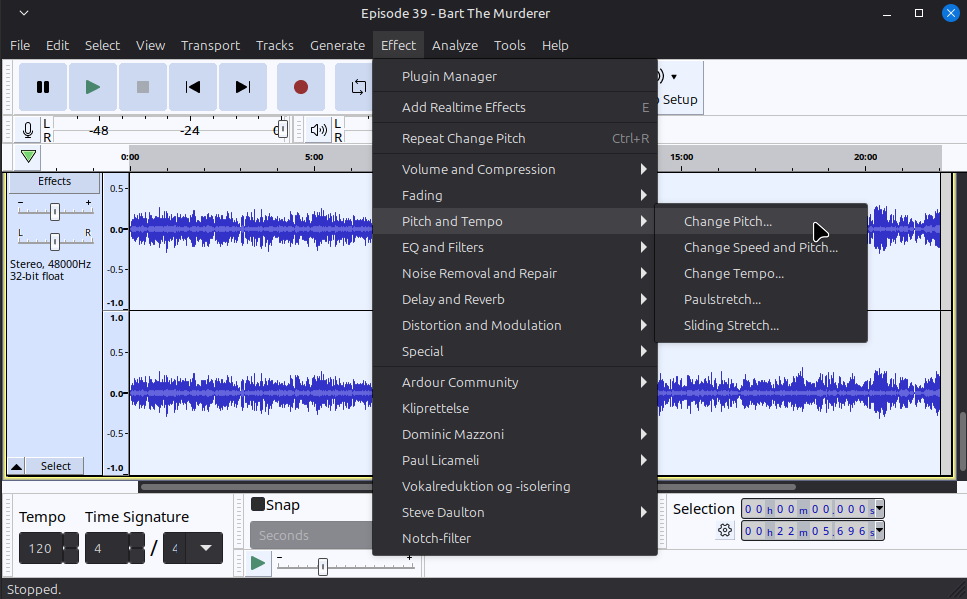Click the Stop button
The image size is (967, 599).
(143, 87)
